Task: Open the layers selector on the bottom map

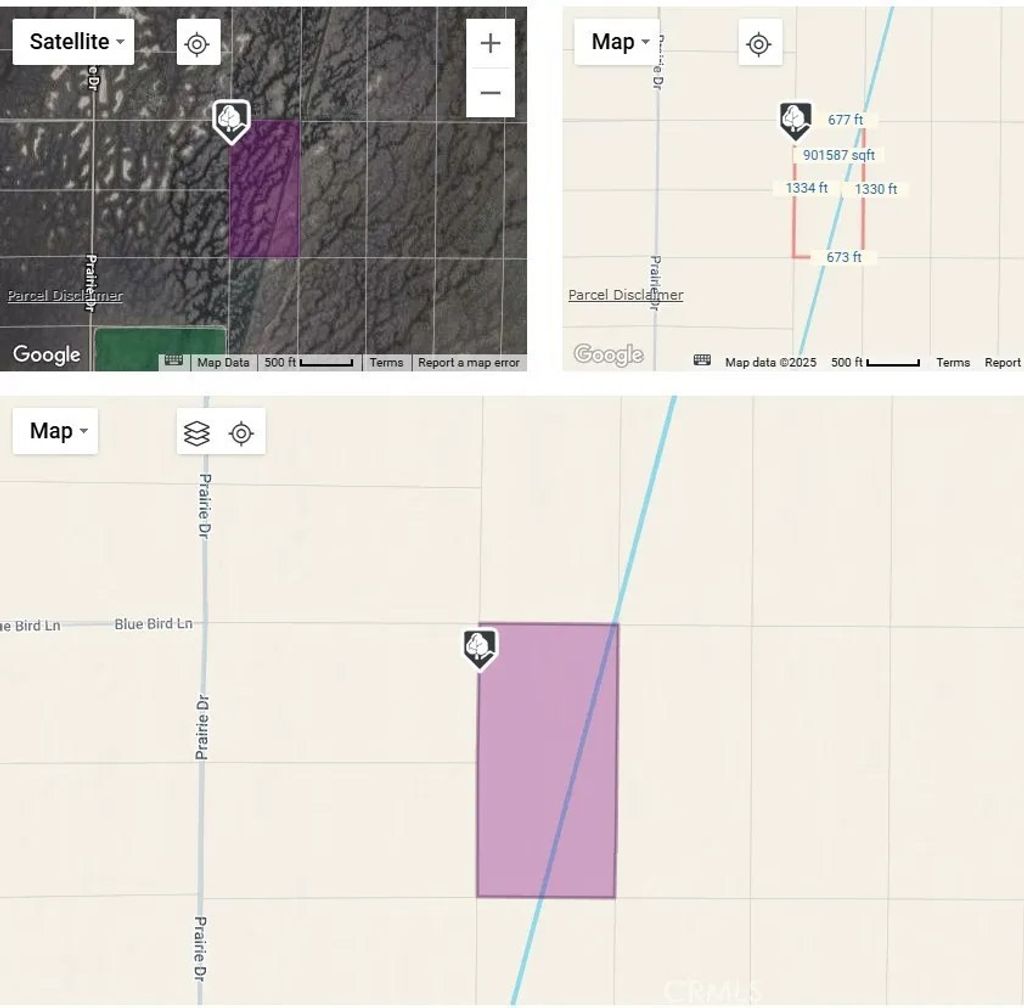Action: (x=197, y=432)
